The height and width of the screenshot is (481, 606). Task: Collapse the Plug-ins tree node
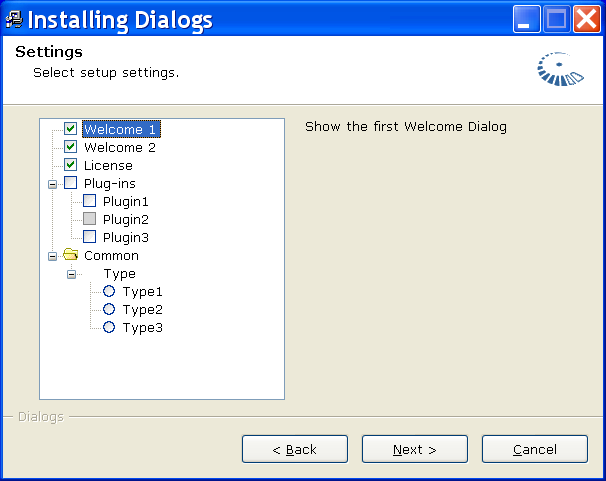coord(53,184)
